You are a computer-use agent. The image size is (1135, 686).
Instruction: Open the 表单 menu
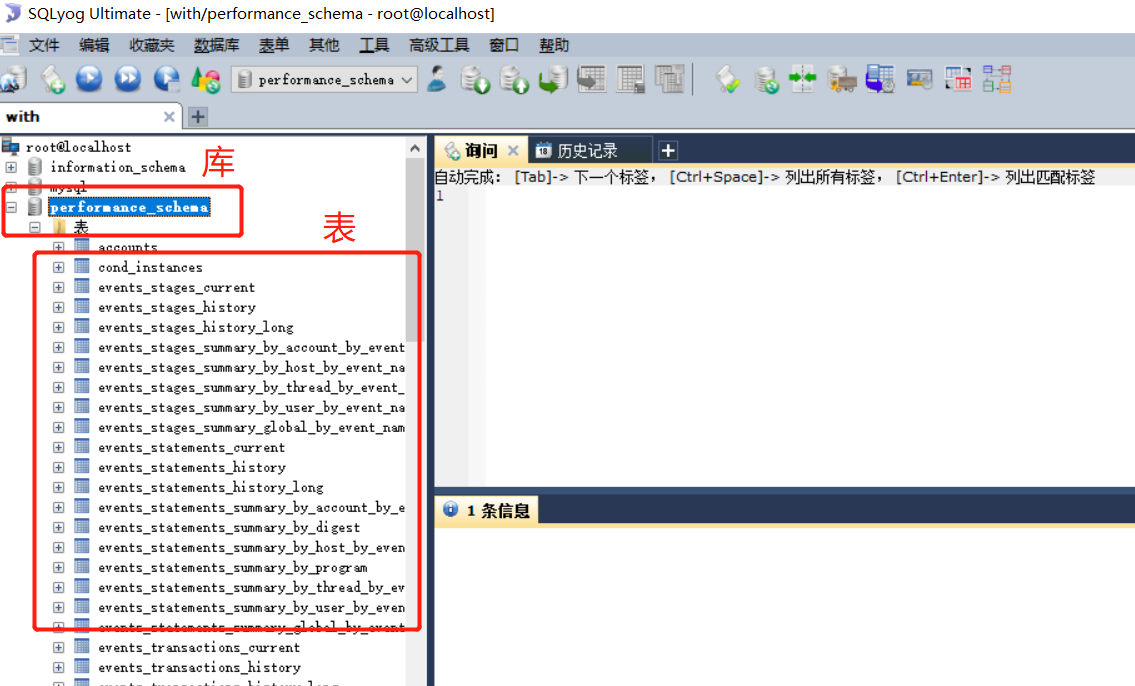click(274, 45)
